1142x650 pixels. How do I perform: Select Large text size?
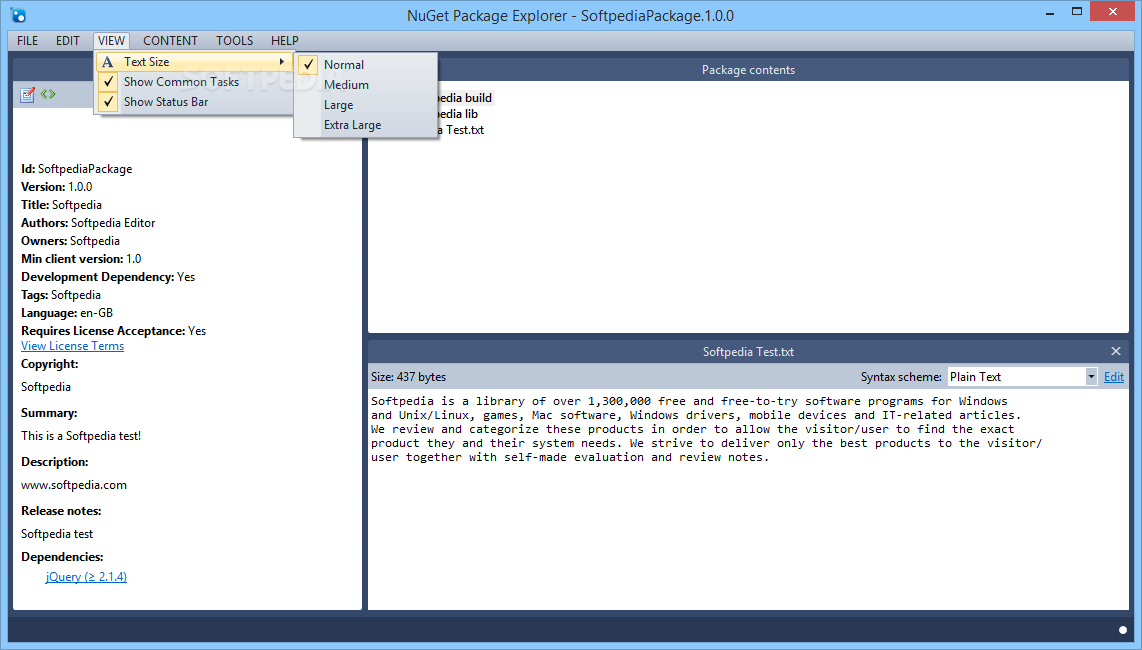(366, 105)
